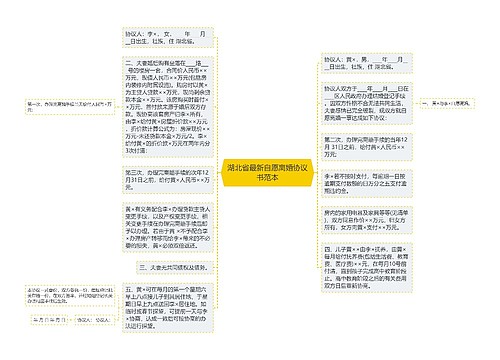Select the small node starting 第一次
500x360 pixels.
pyautogui.click(x=70, y=107)
